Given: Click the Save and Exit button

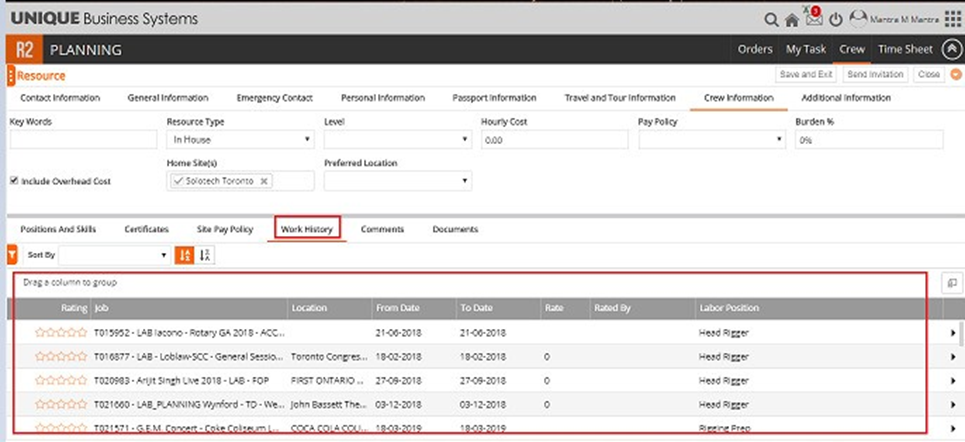Looking at the screenshot, I should 805,75.
